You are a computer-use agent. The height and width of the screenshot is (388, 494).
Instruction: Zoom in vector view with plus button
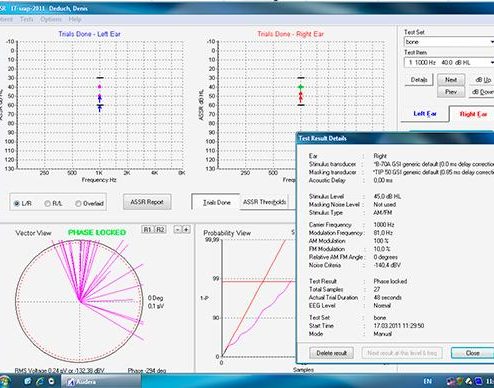click(x=186, y=230)
